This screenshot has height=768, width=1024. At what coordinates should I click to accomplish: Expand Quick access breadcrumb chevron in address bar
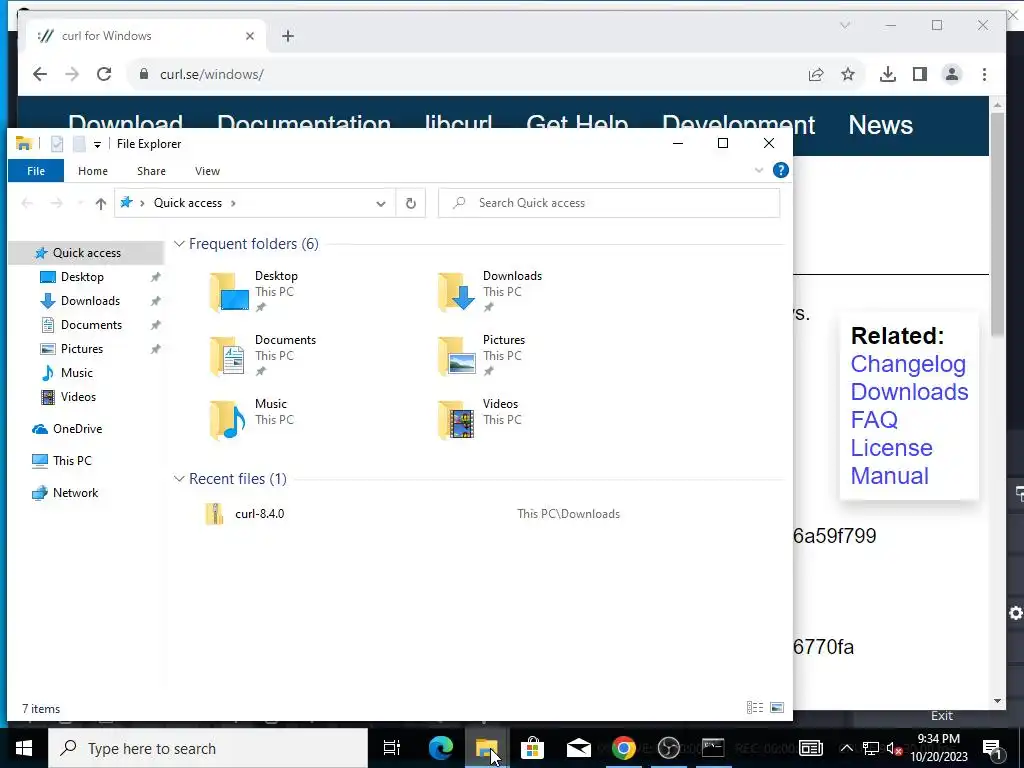233,203
